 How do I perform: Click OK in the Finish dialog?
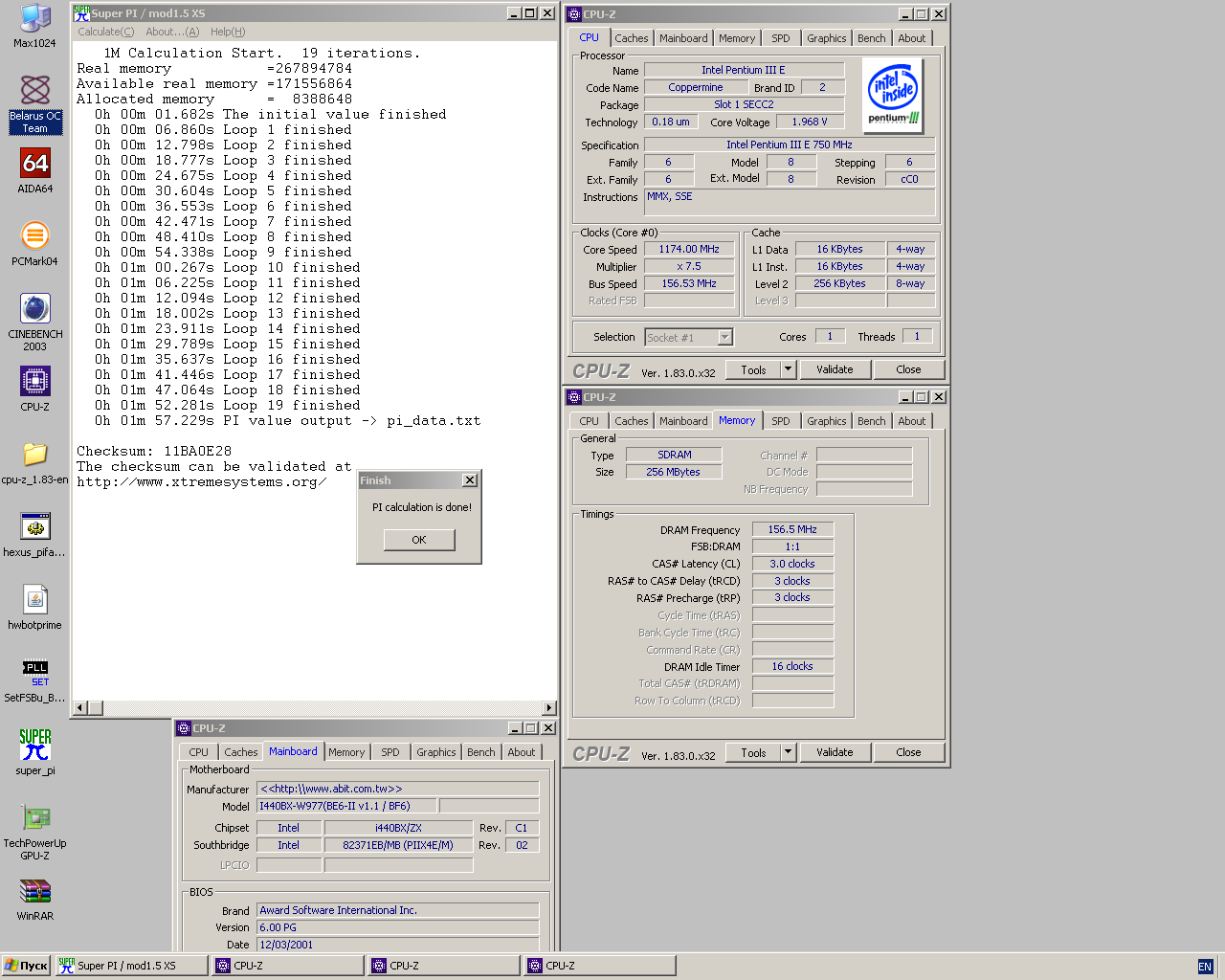(x=419, y=540)
